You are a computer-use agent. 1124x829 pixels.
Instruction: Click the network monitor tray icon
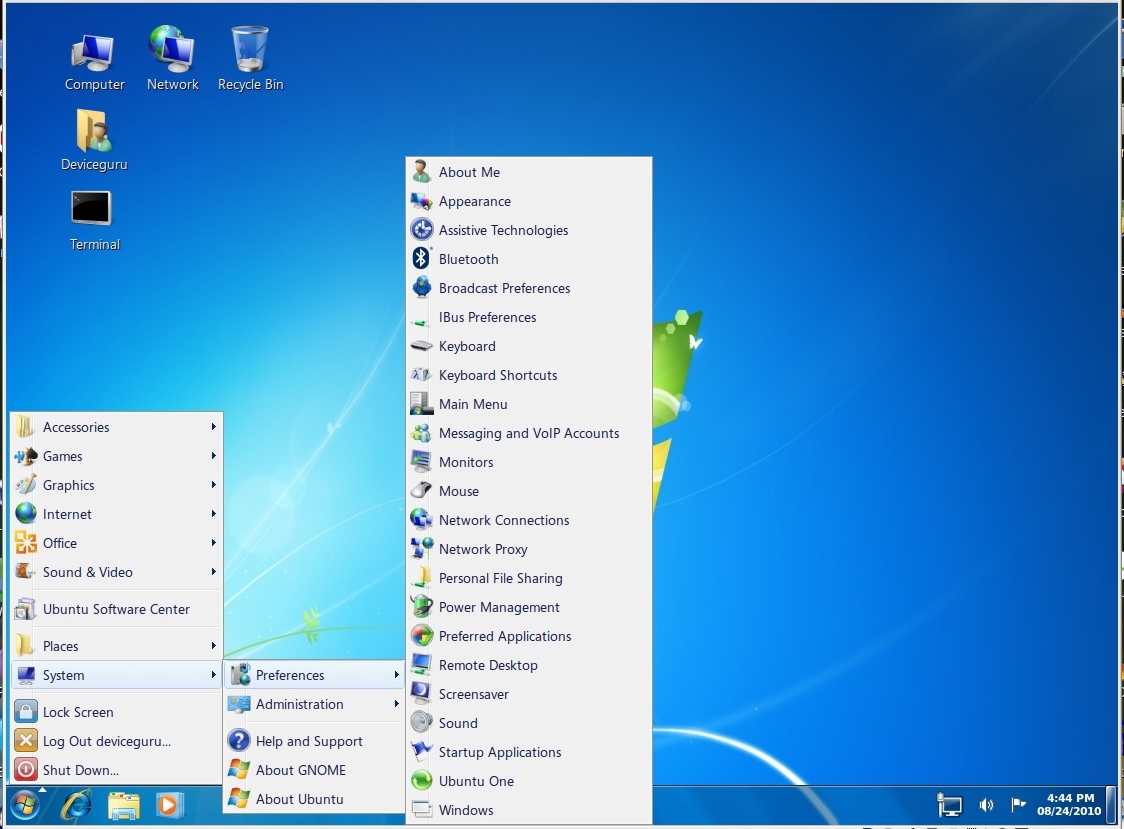[949, 805]
